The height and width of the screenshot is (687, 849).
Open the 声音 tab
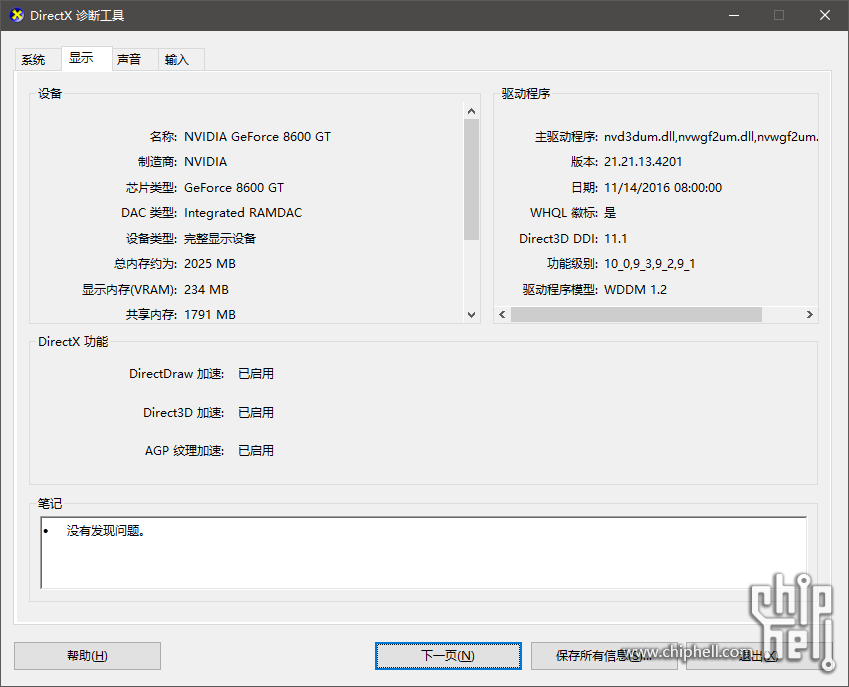coord(135,60)
